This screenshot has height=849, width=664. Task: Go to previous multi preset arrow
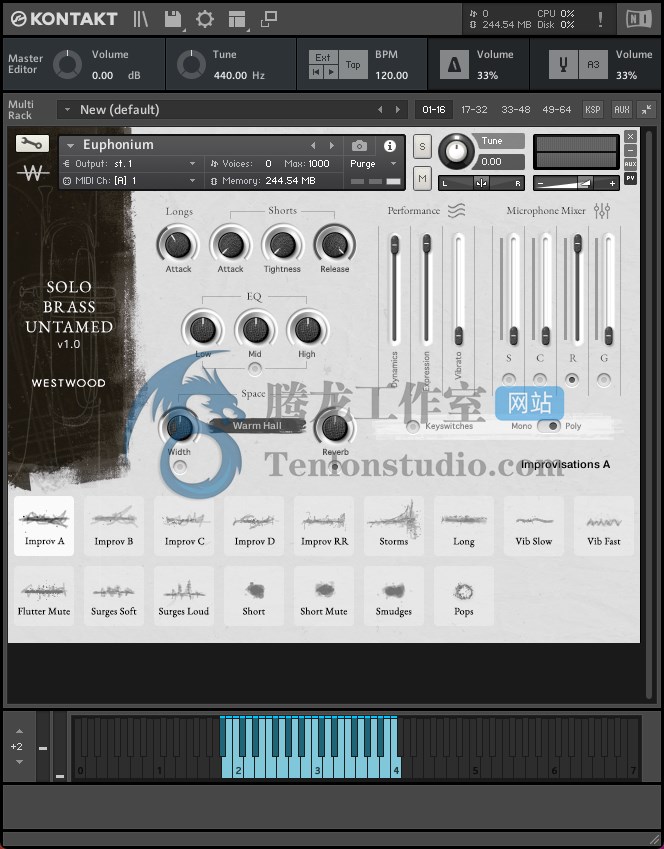[x=380, y=110]
